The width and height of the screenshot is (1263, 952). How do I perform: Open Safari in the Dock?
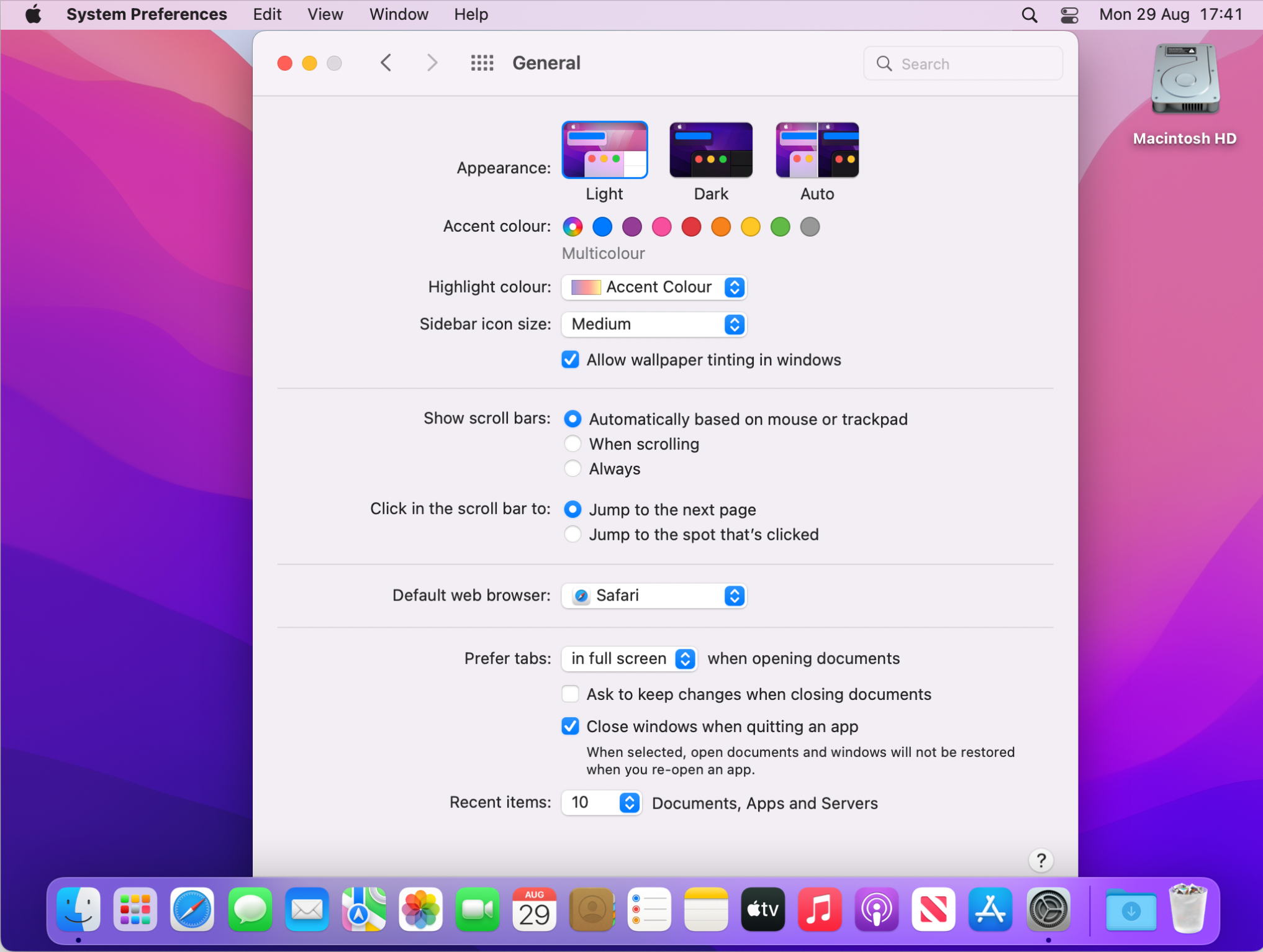192,909
